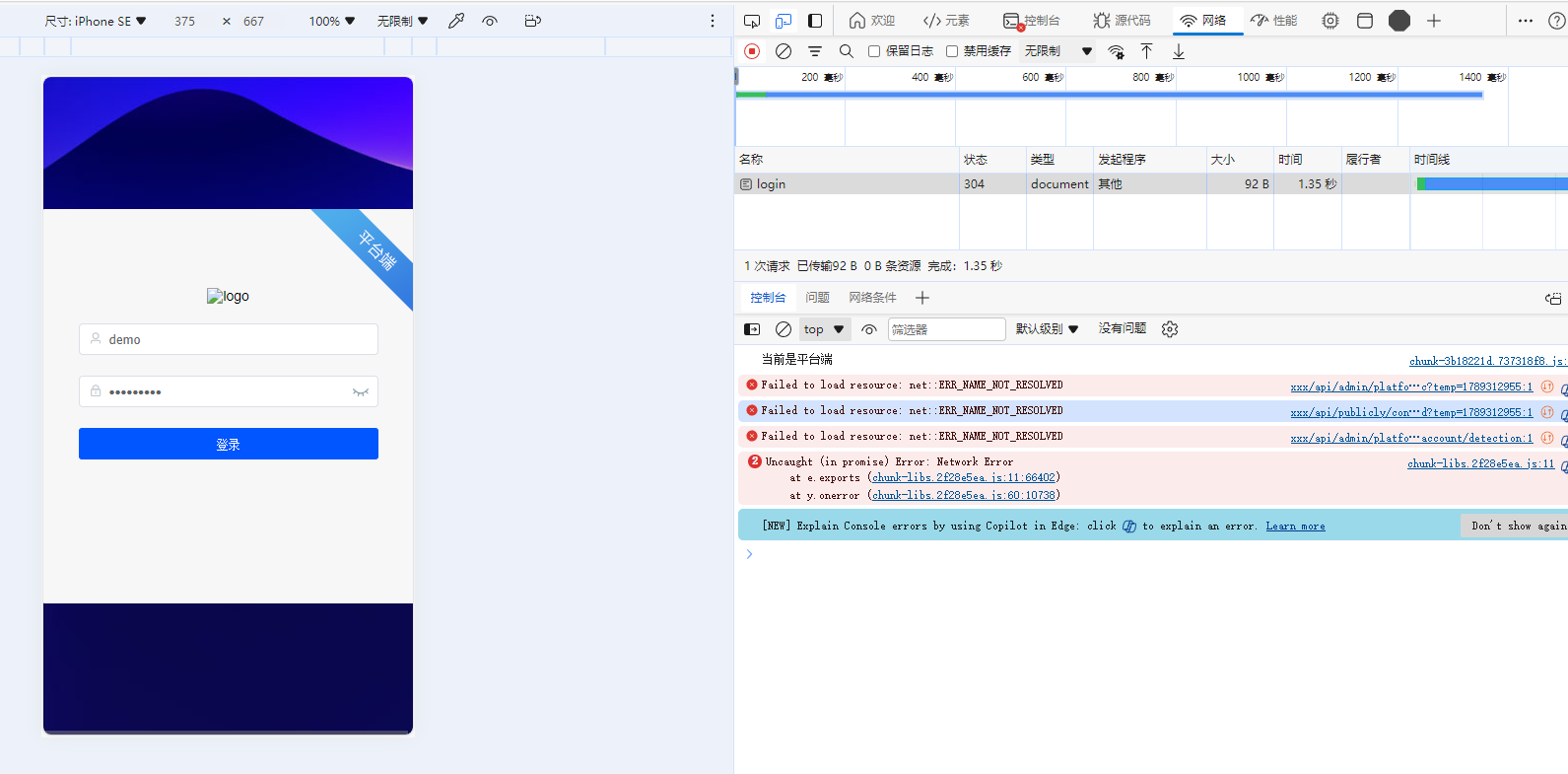Switch to the 元素 (Elements) tab
This screenshot has width=1568, height=774.
click(x=946, y=21)
